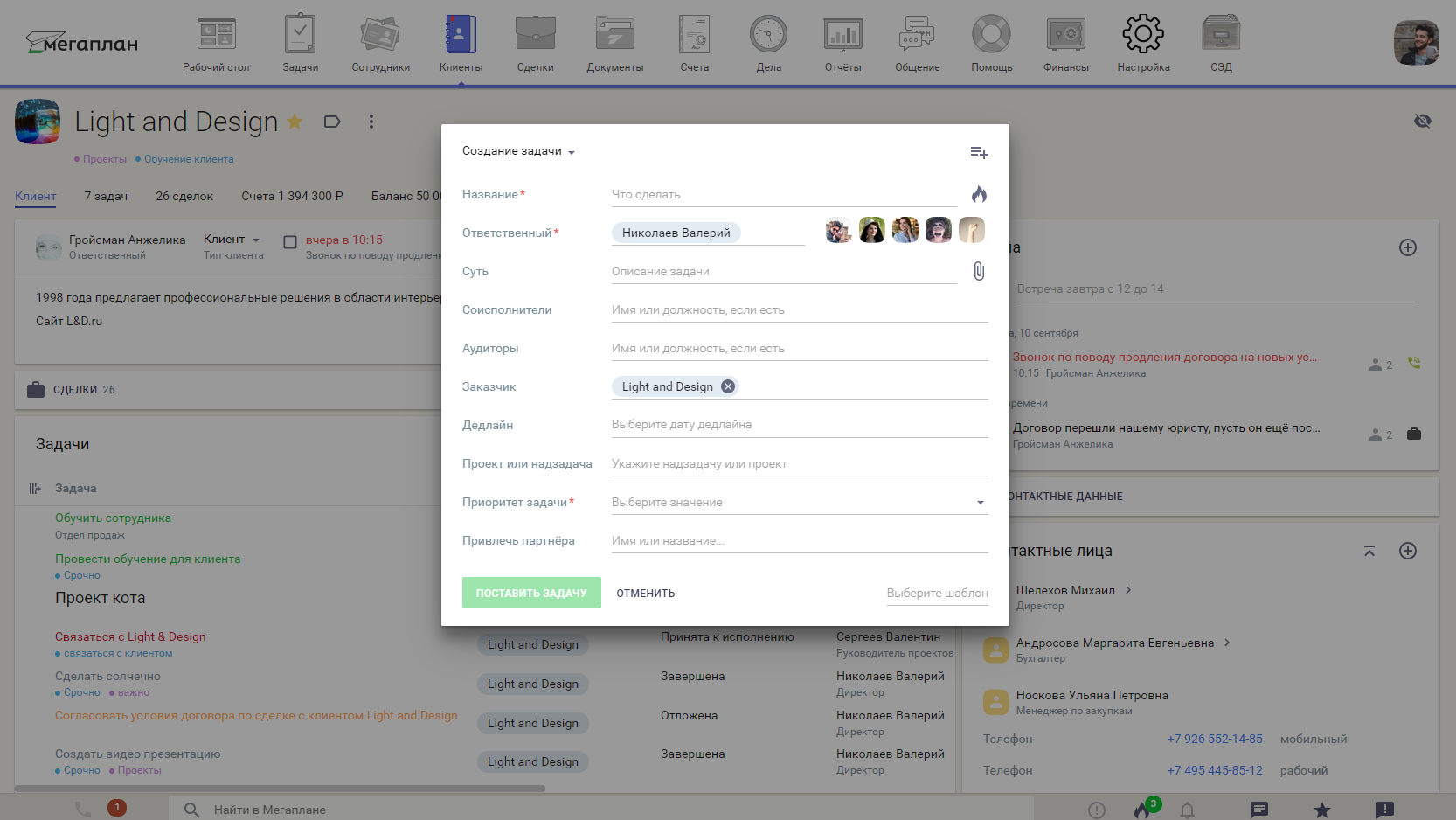
Task: Switch to the 7 задач tab
Action: 106,196
